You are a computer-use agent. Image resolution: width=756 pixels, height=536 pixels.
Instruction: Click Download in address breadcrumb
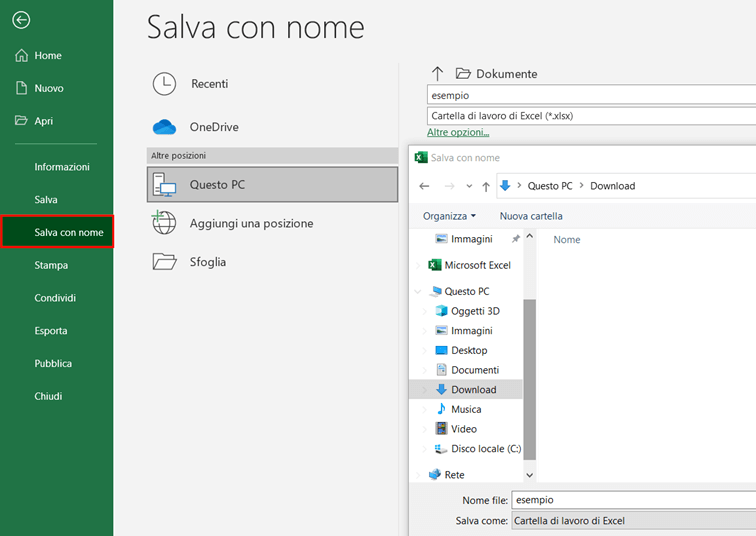pos(613,186)
